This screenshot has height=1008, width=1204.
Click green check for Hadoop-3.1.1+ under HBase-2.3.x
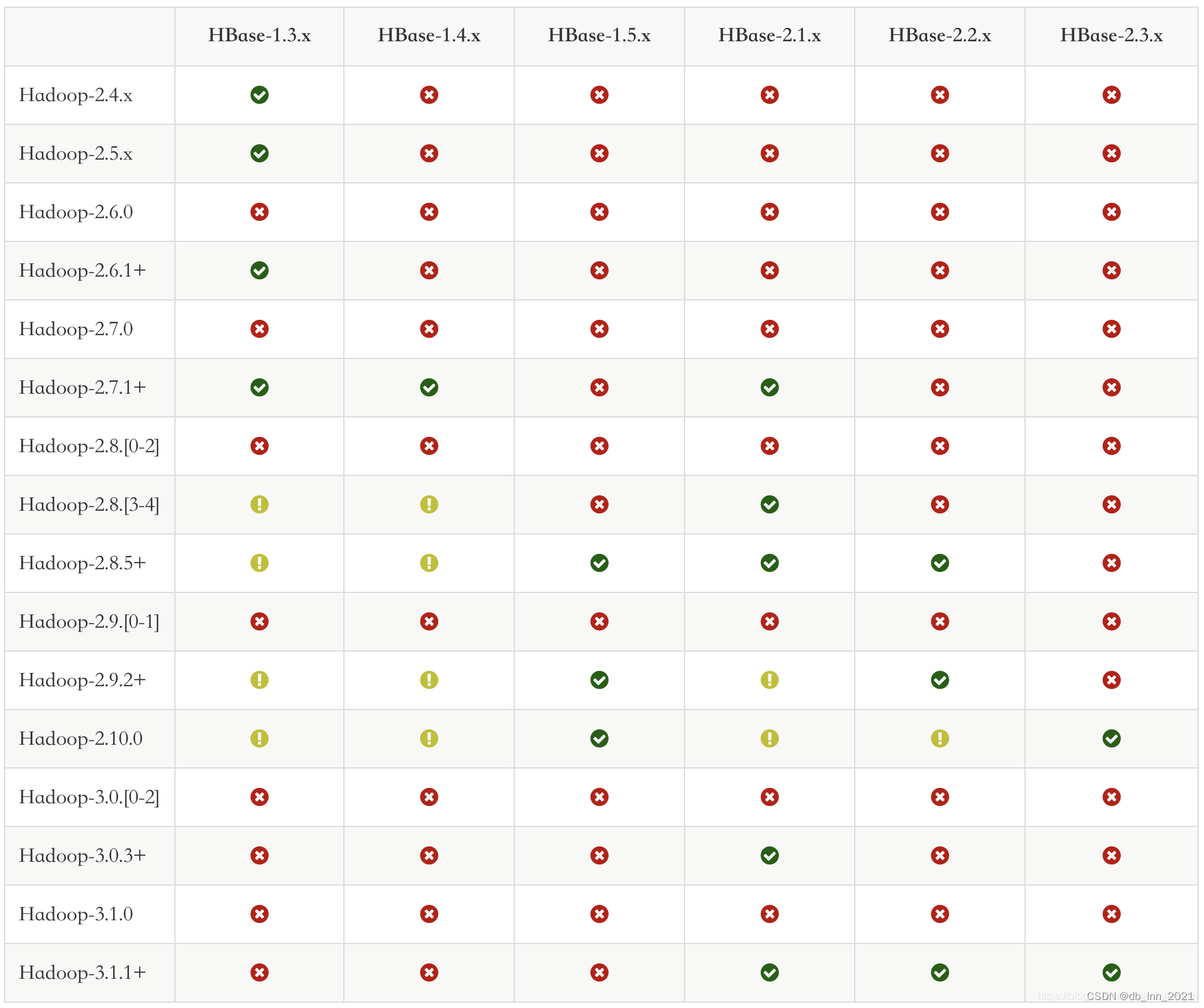click(x=1111, y=973)
